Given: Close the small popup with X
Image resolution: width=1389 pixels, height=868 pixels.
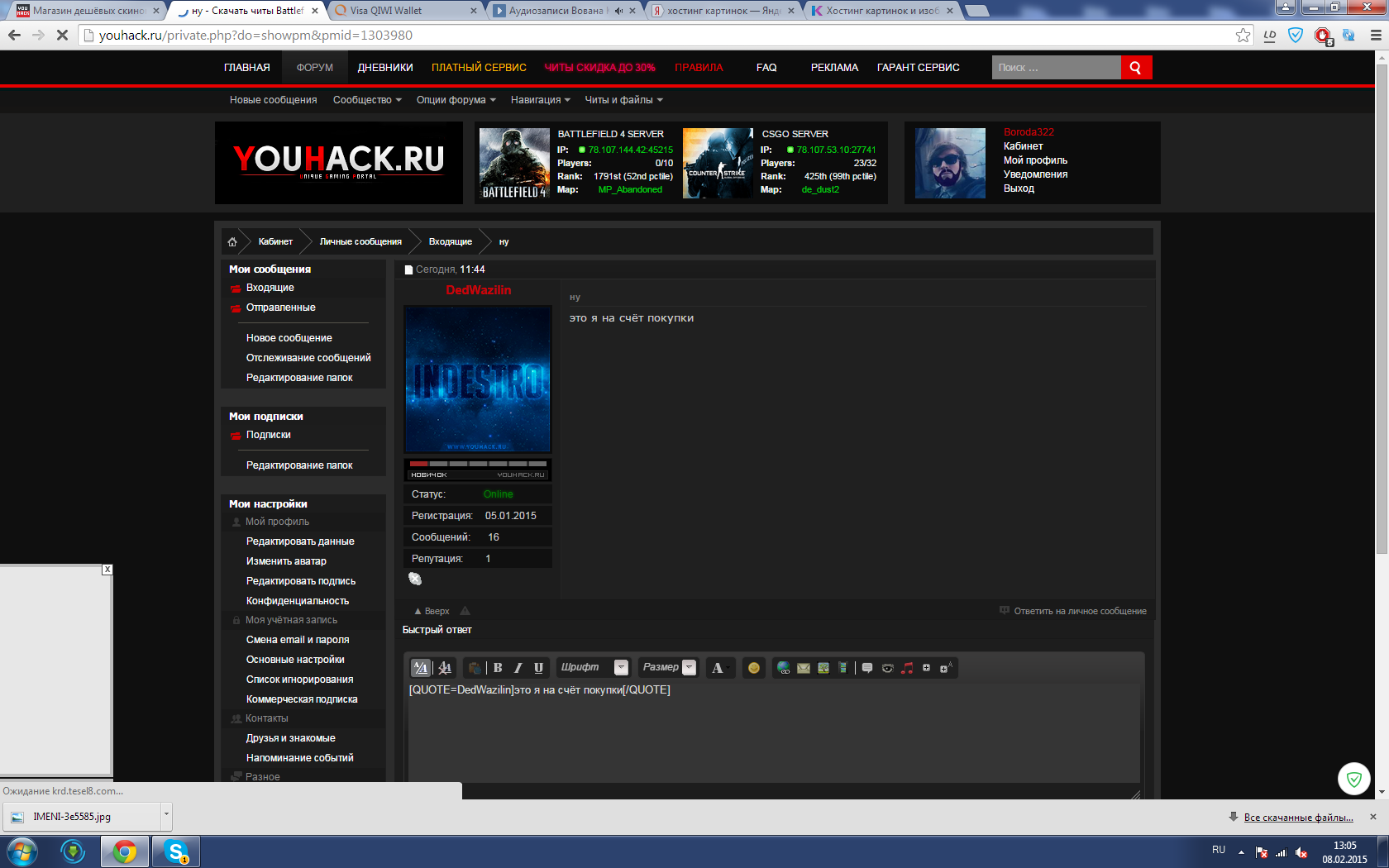Looking at the screenshot, I should (107, 570).
